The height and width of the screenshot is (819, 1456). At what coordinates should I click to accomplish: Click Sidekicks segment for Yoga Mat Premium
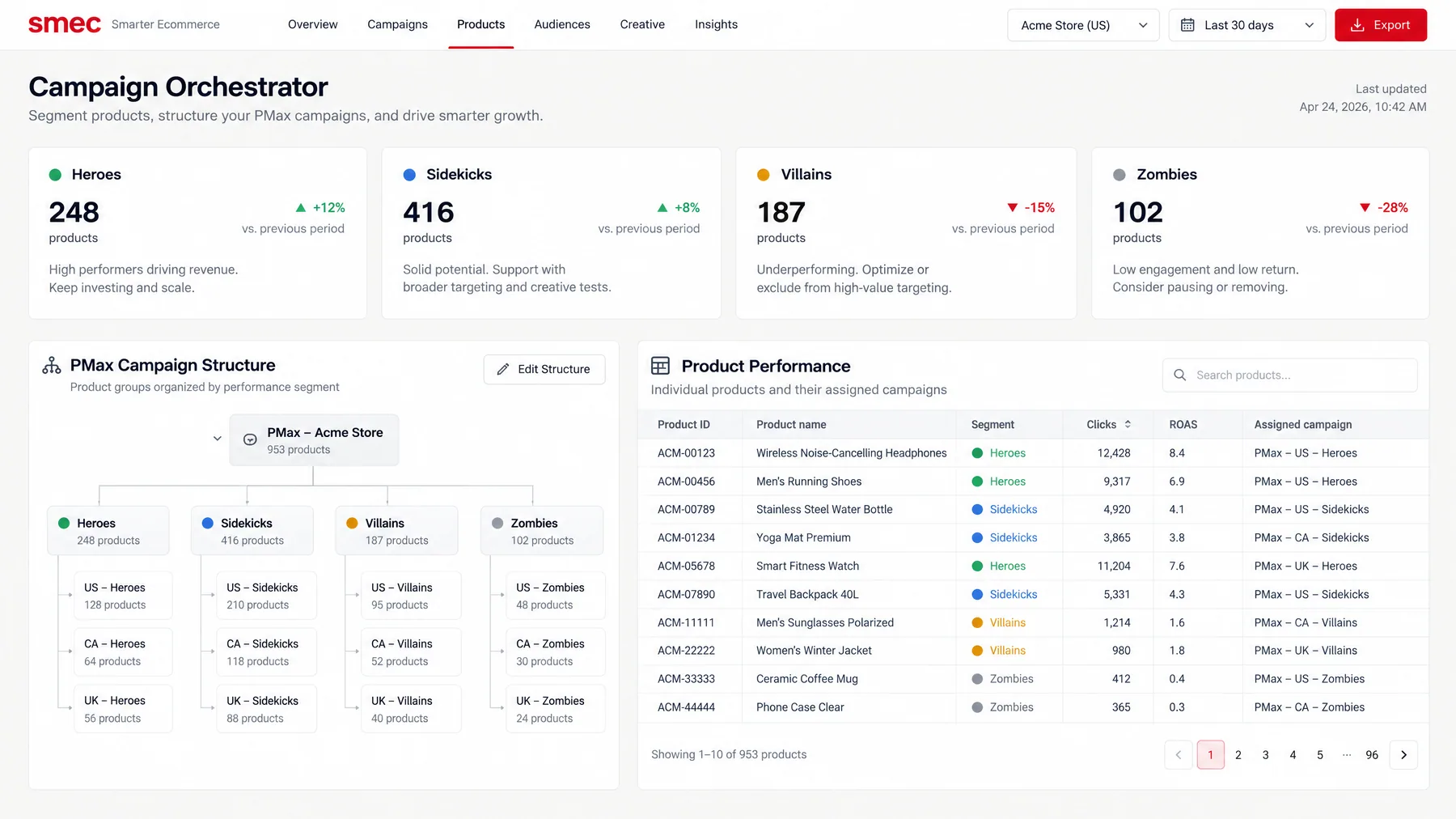(x=1004, y=537)
